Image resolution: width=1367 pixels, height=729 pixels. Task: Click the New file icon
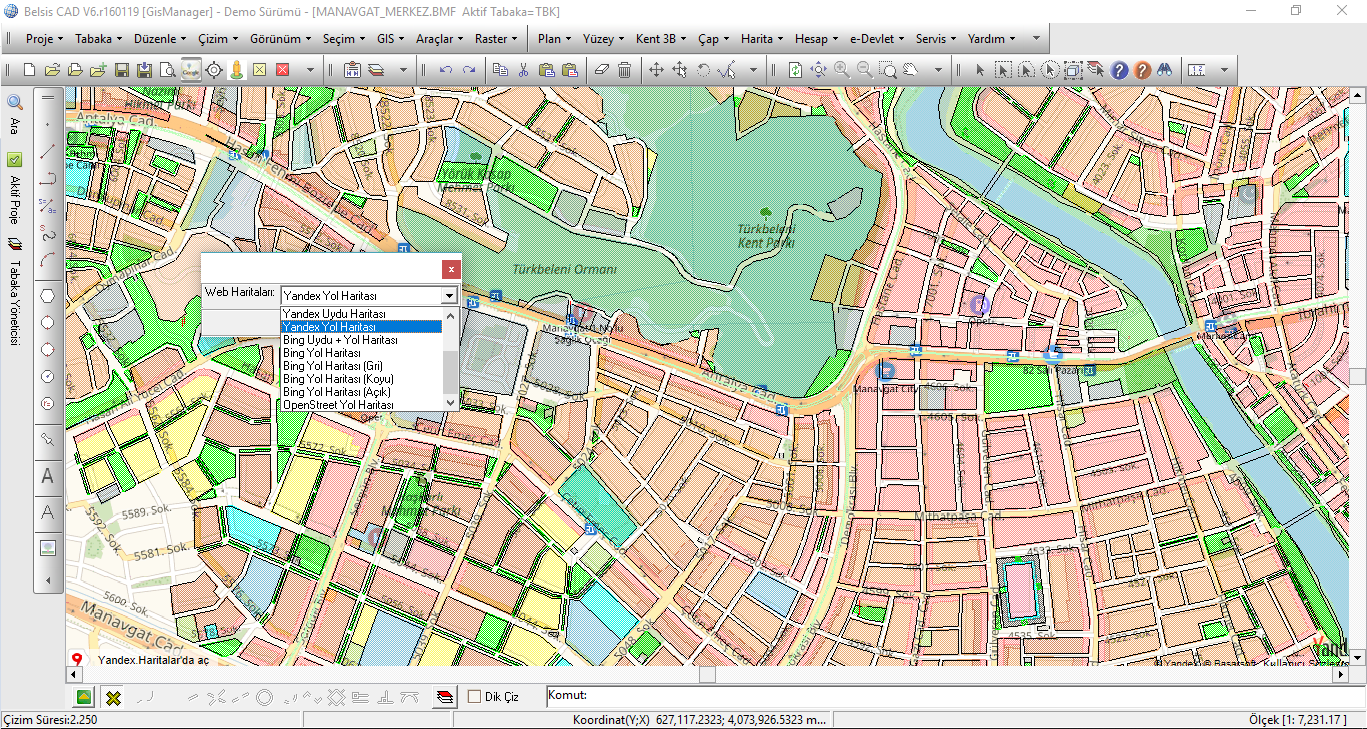click(30, 70)
